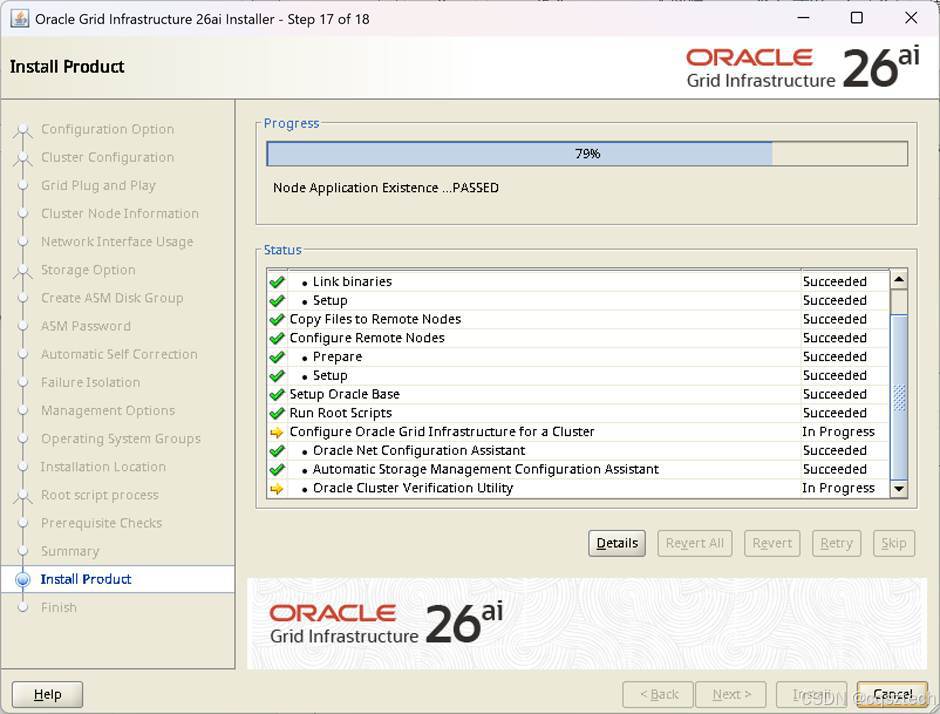940x714 pixels.
Task: Select Installation Location step
Action: coord(103,467)
